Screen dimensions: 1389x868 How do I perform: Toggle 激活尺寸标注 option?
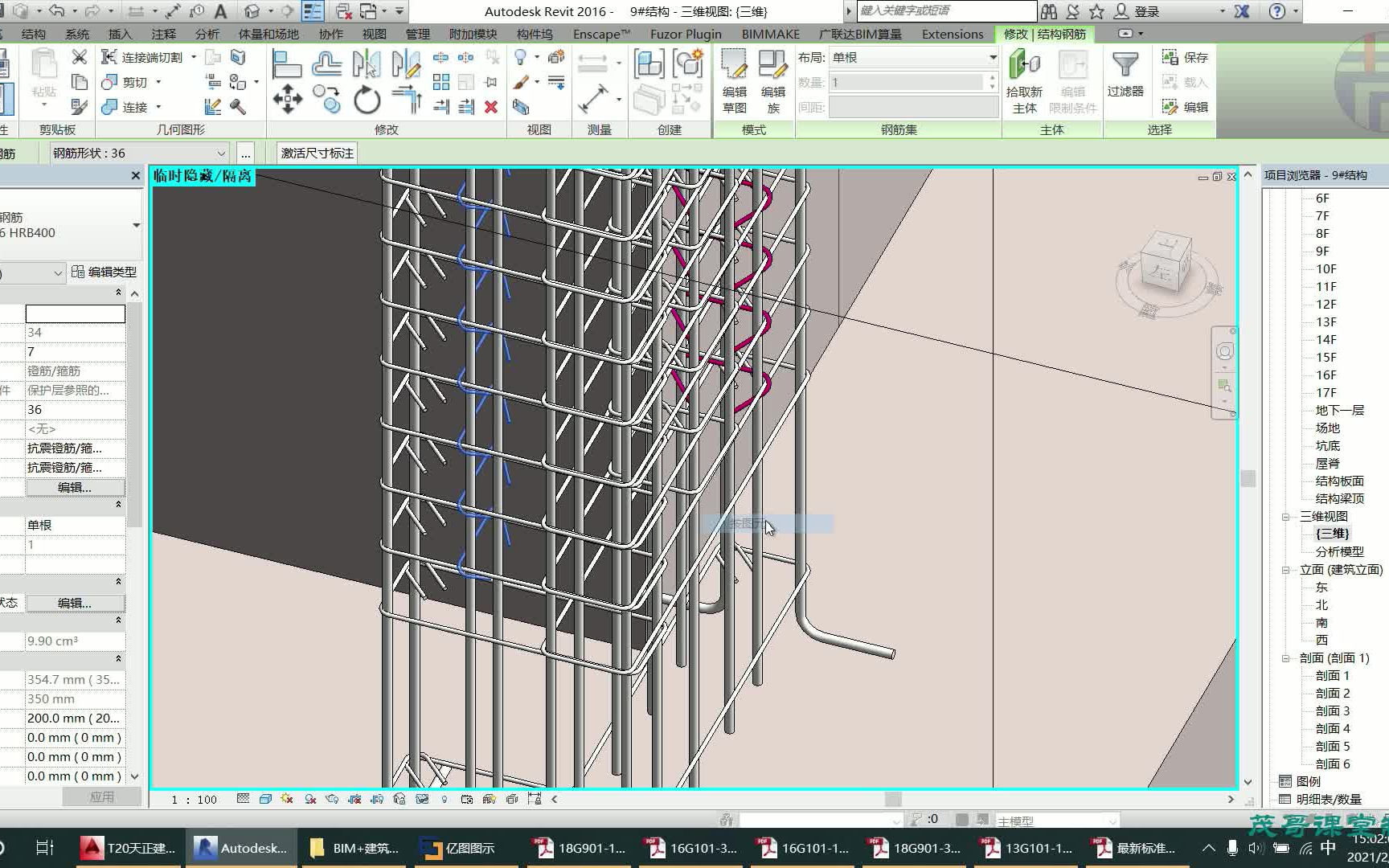(316, 153)
